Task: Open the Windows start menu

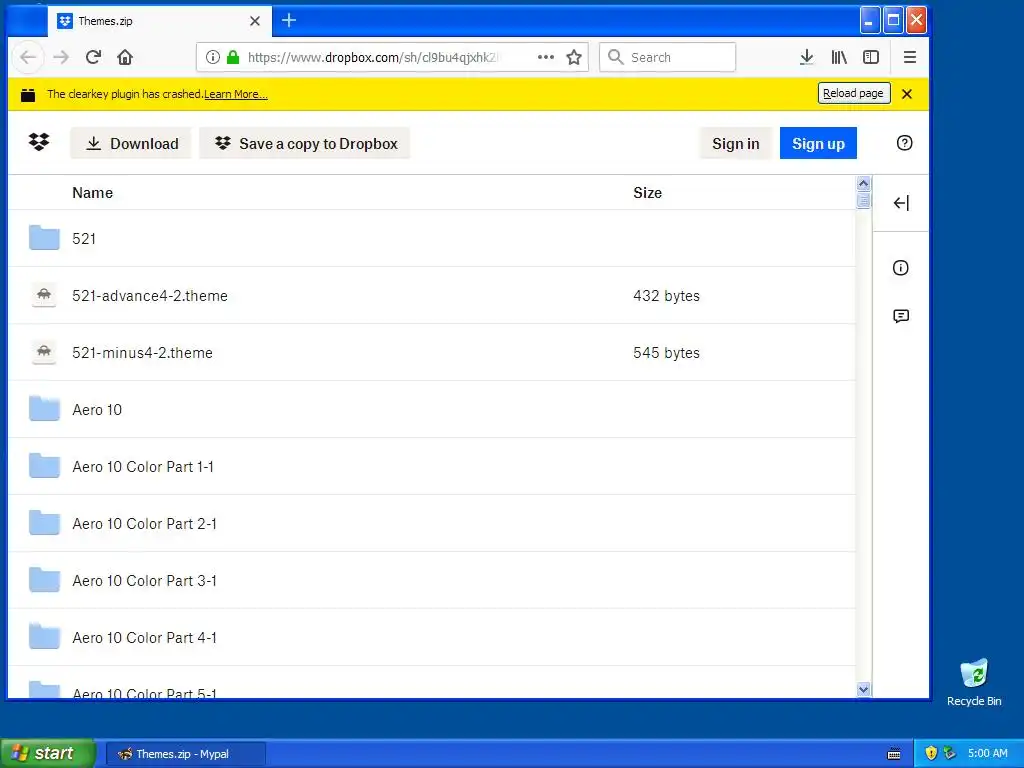Action: pyautogui.click(x=47, y=753)
